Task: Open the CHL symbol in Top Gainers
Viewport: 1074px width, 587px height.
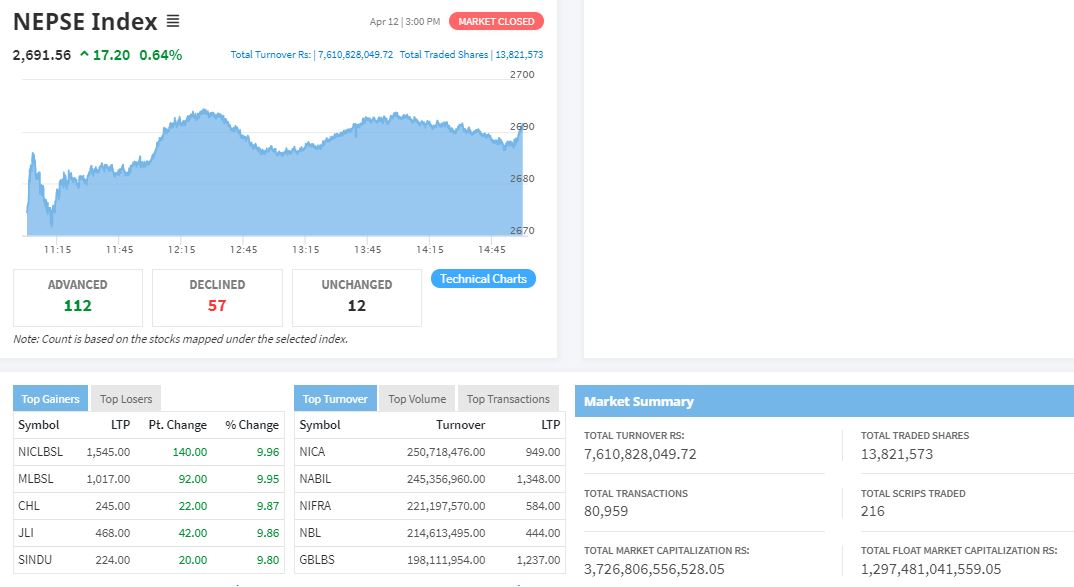Action: click(x=29, y=505)
